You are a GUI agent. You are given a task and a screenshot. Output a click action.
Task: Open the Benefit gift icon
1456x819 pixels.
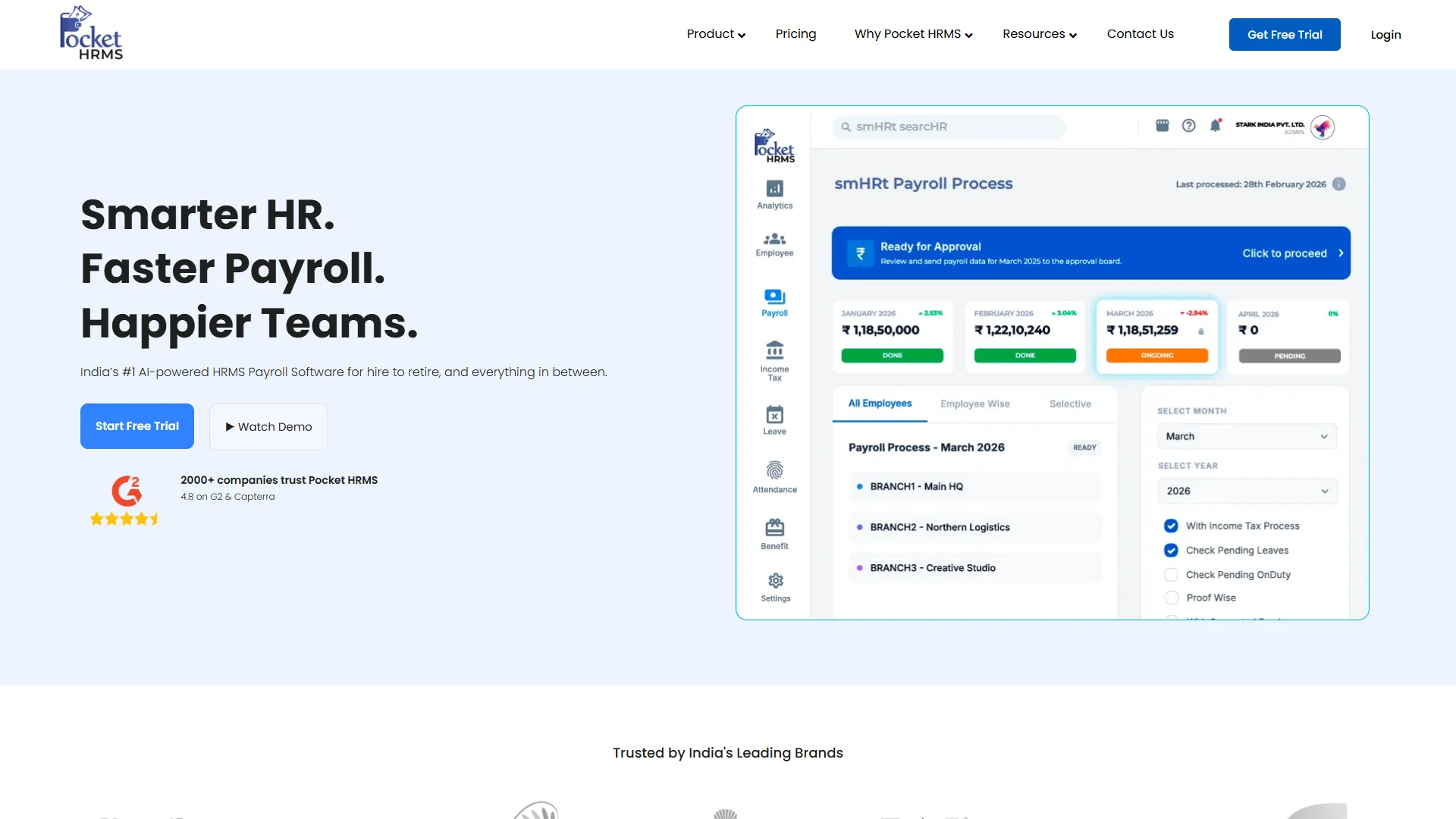pos(774,527)
